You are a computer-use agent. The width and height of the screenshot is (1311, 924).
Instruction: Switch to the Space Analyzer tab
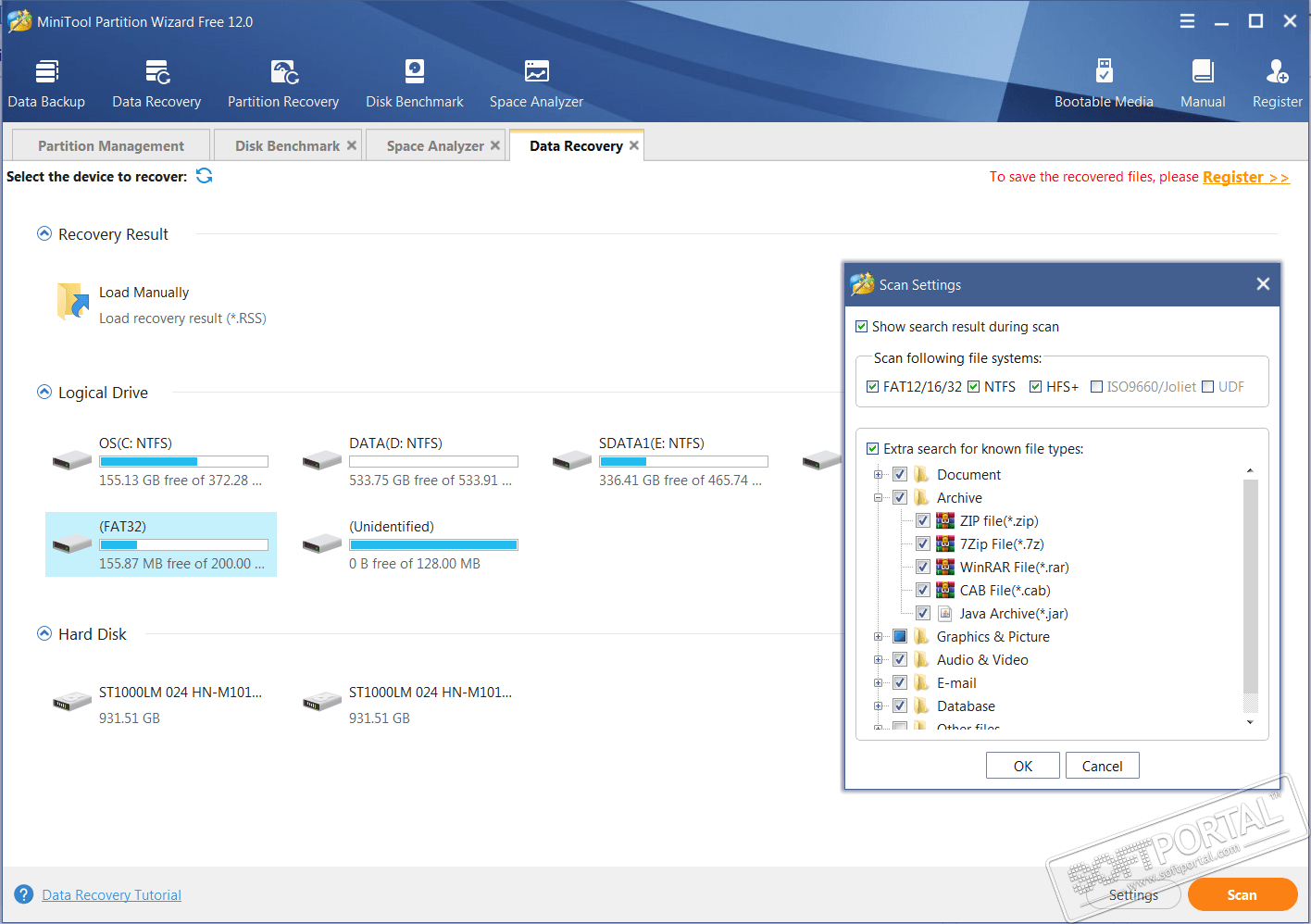click(435, 145)
